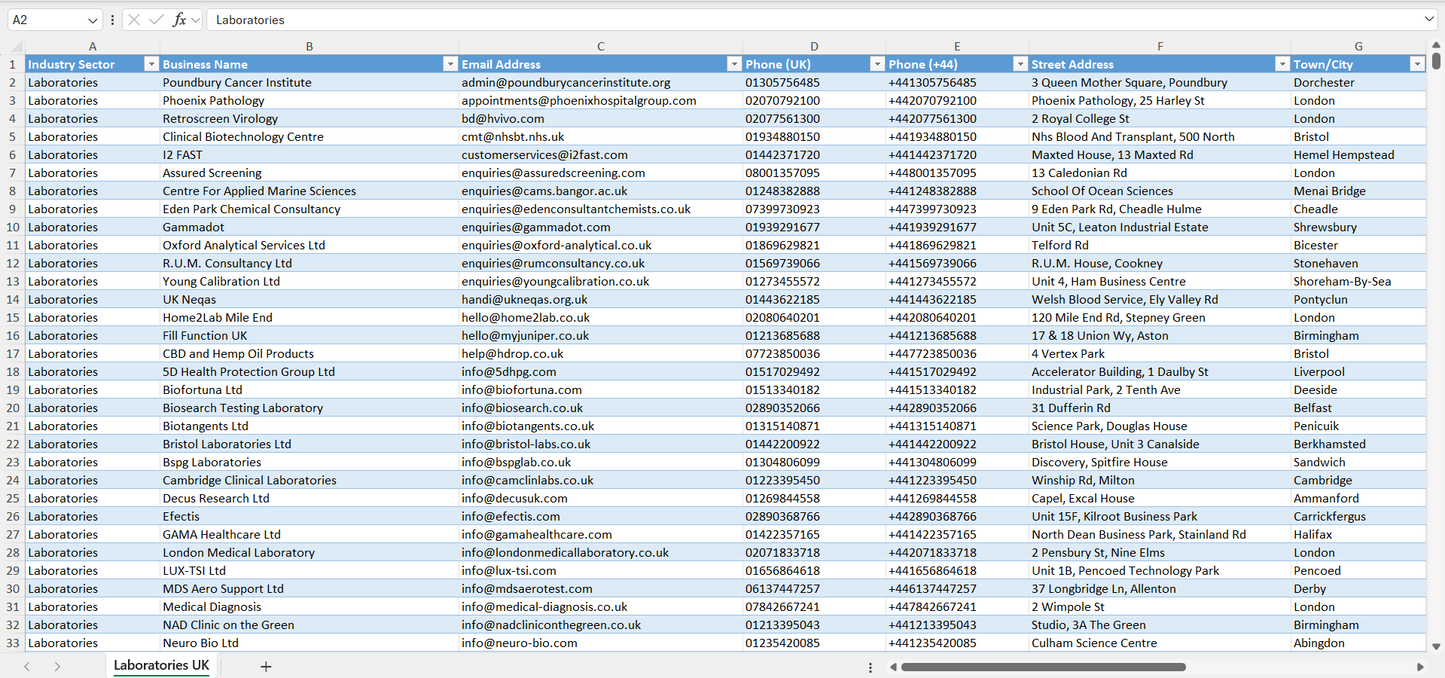Select phone +441869629821 cell
1445x678 pixels.
pos(957,245)
